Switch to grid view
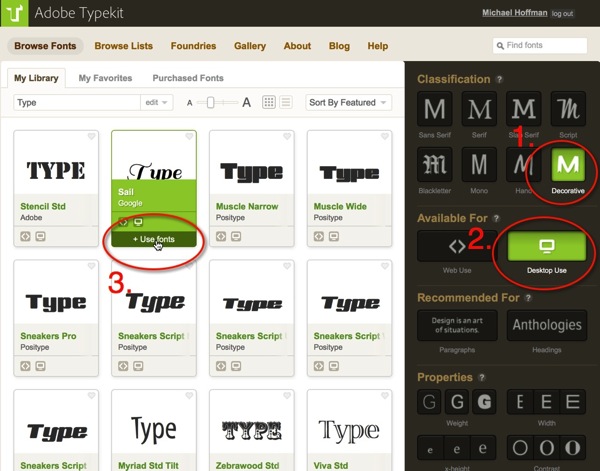This screenshot has height=471, width=600. point(269,102)
